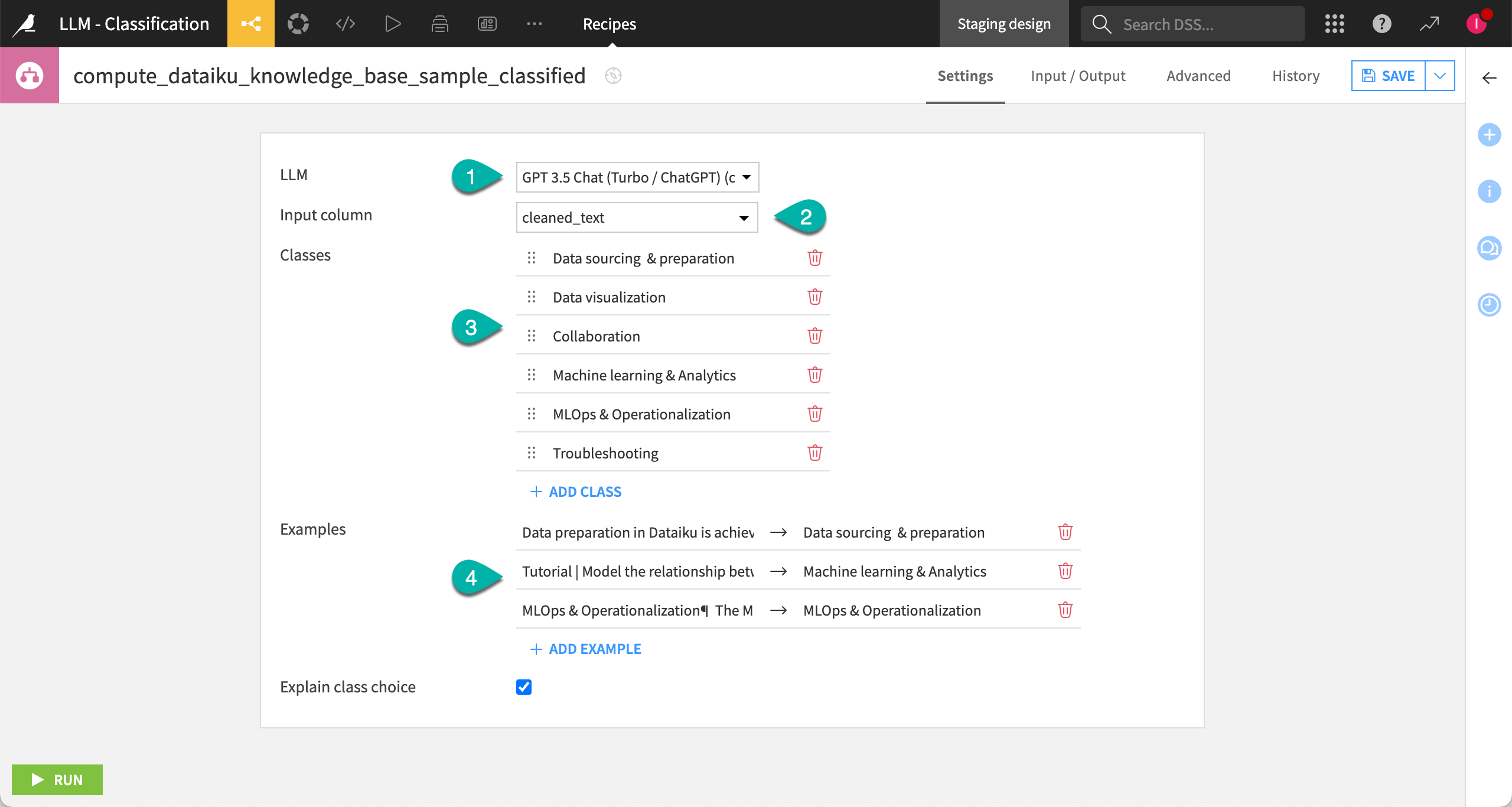Image resolution: width=1512 pixels, height=807 pixels.
Task: Delete the Tutorial model relationship example
Action: coord(1065,571)
